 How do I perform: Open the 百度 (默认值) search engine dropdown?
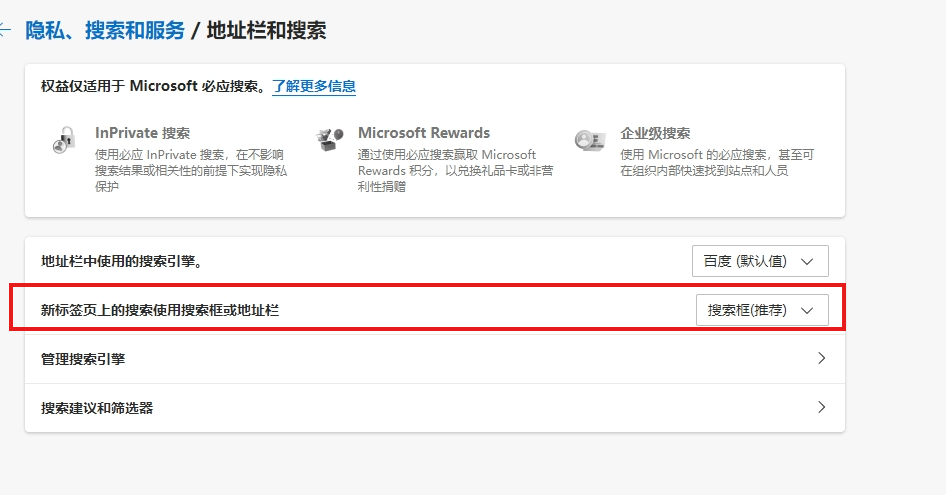click(x=760, y=261)
